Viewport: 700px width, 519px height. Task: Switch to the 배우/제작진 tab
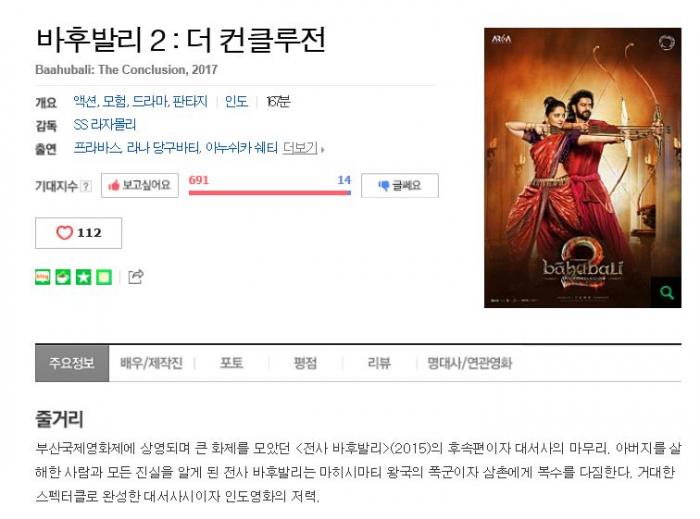point(151,363)
